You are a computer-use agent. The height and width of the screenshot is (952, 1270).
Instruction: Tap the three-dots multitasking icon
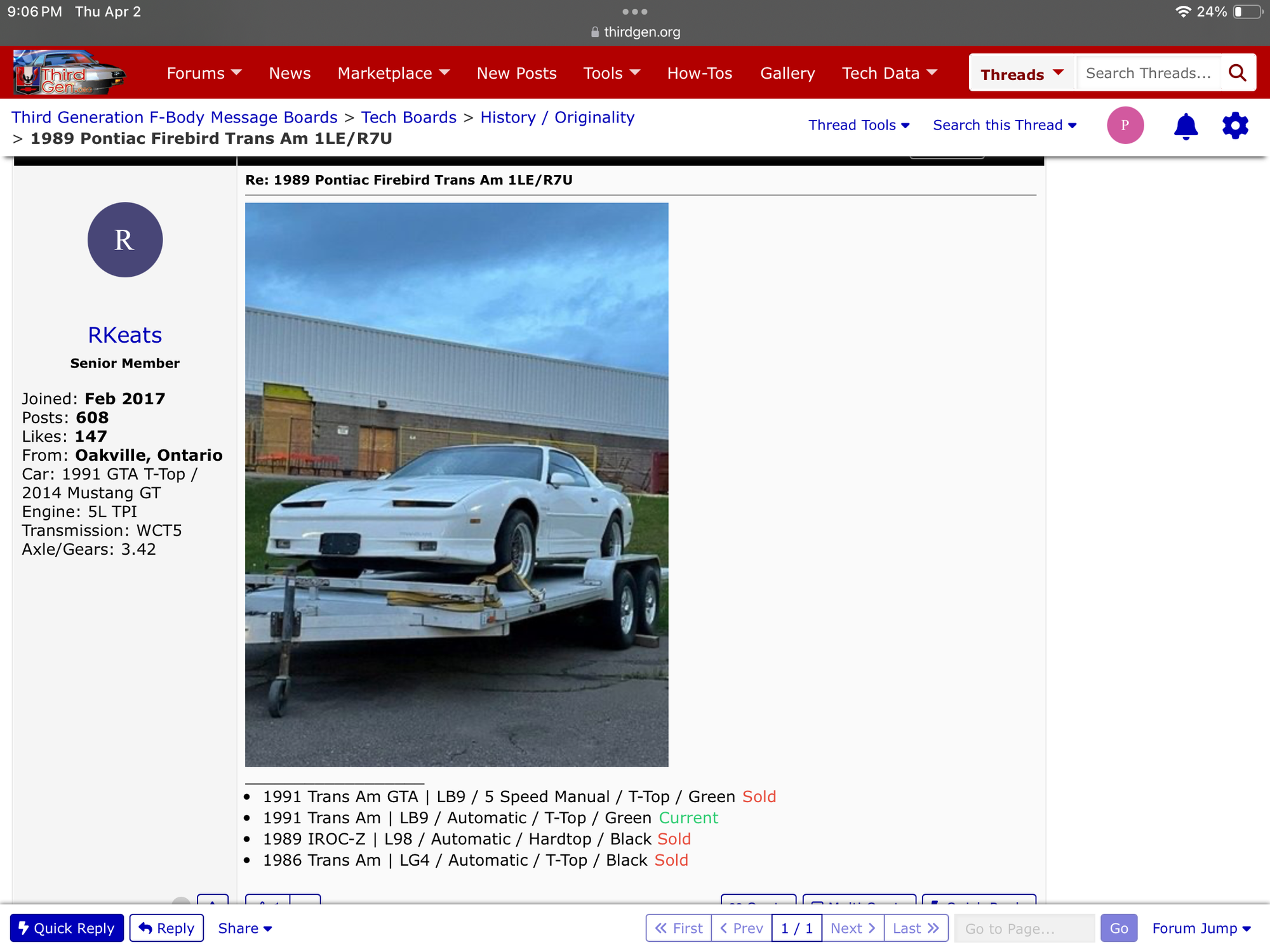(x=634, y=11)
